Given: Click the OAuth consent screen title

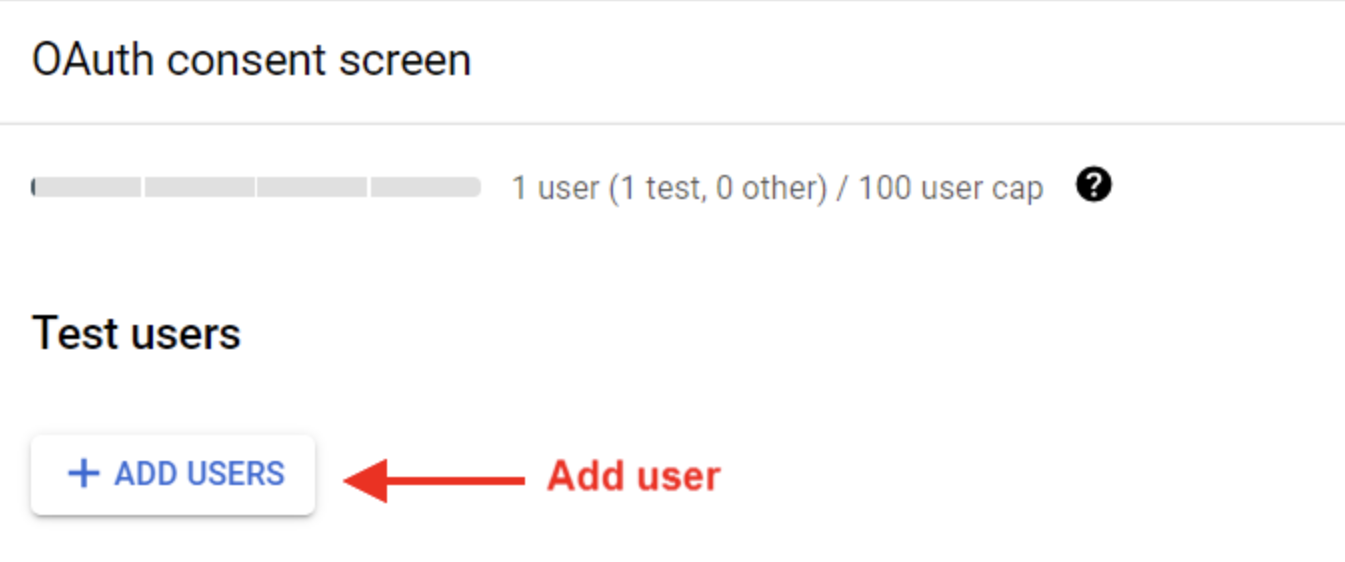Looking at the screenshot, I should pyautogui.click(x=251, y=60).
